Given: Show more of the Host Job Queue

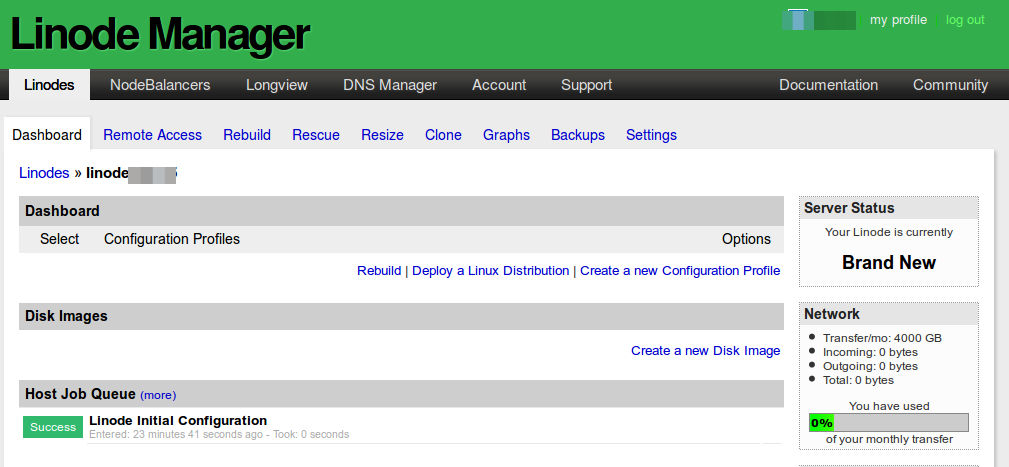Looking at the screenshot, I should coord(158,395).
